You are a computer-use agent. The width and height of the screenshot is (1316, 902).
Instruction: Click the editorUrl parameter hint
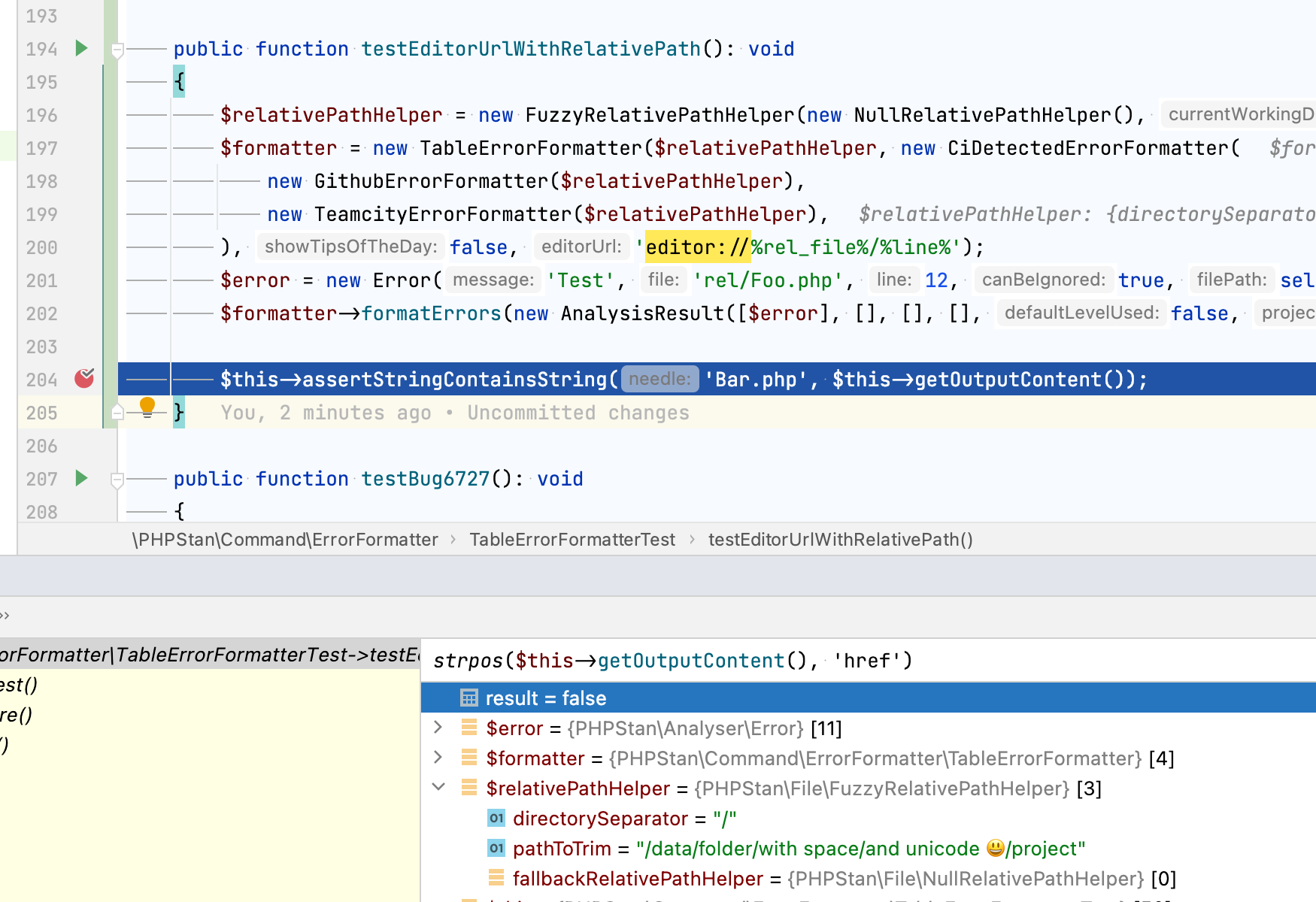pyautogui.click(x=581, y=247)
